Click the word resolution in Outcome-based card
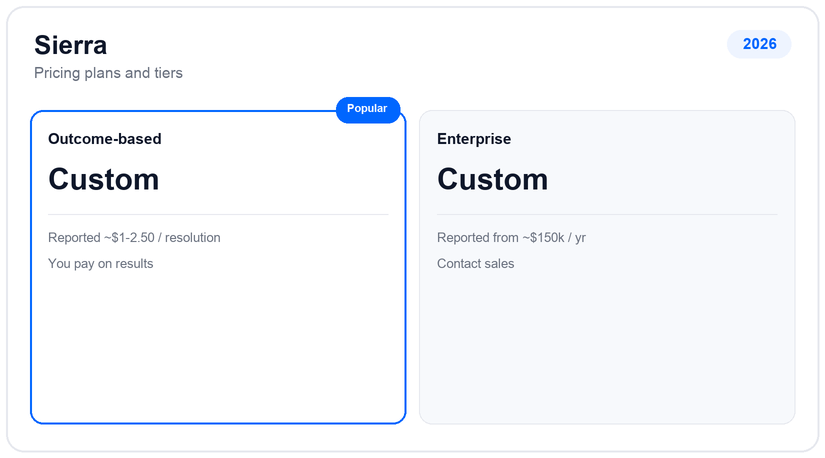The height and width of the screenshot is (458, 825). [193, 237]
